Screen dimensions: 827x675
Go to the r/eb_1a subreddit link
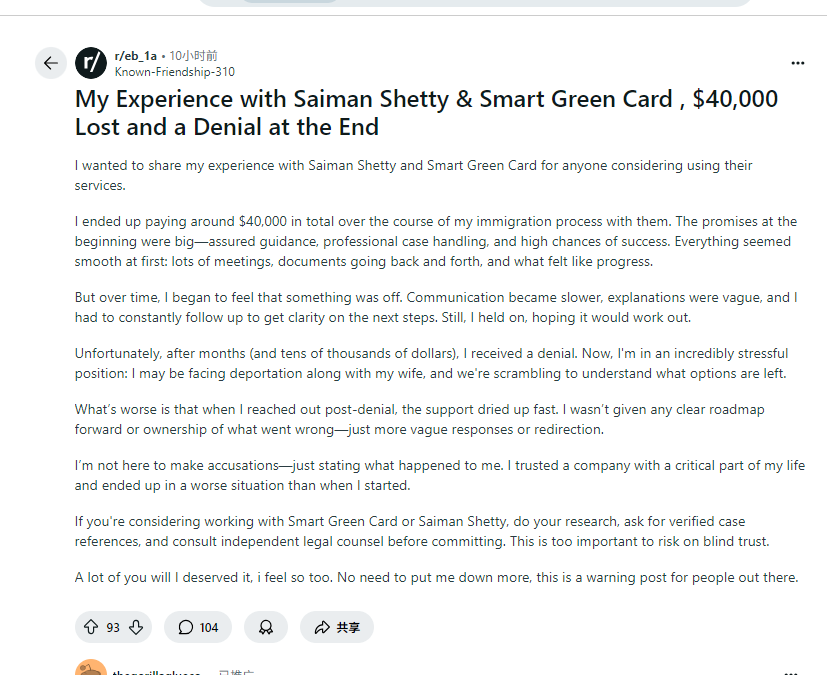coord(135,56)
